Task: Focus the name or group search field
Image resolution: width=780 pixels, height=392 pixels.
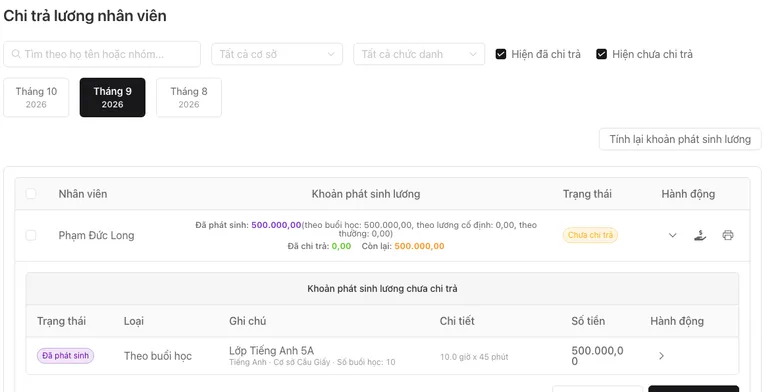Action: click(x=102, y=54)
